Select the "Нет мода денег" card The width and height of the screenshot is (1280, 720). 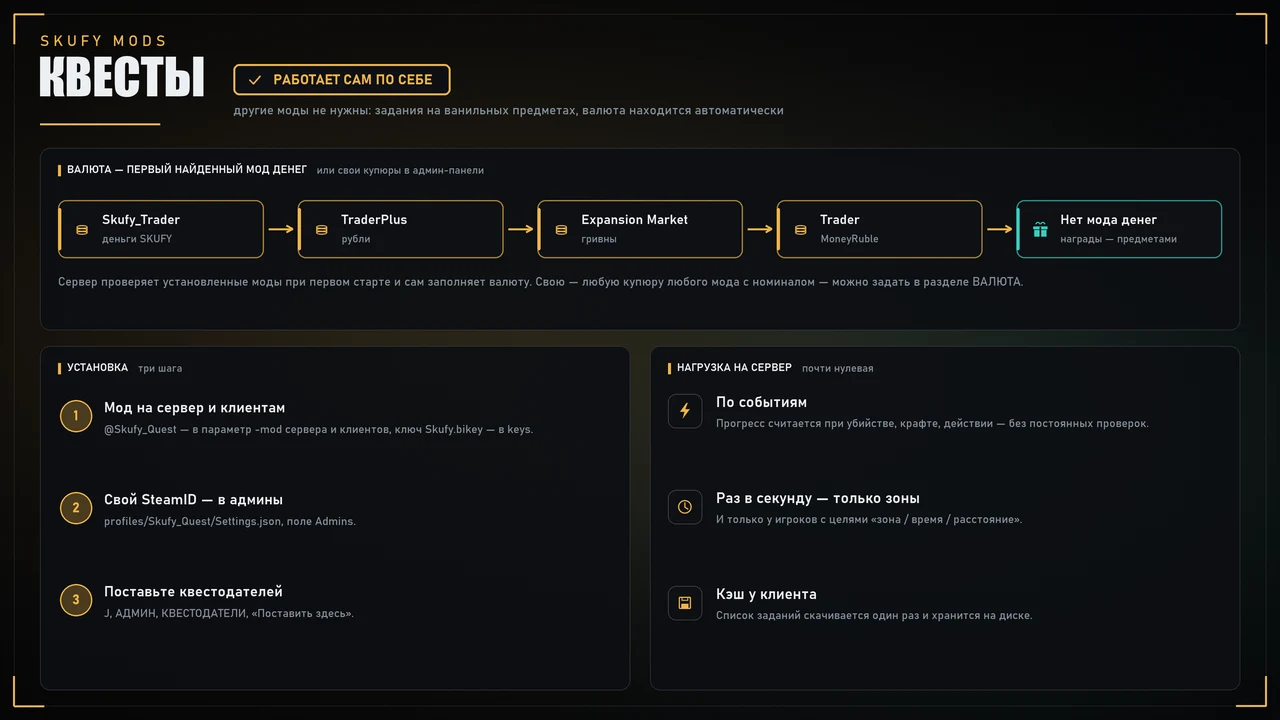coord(1119,229)
